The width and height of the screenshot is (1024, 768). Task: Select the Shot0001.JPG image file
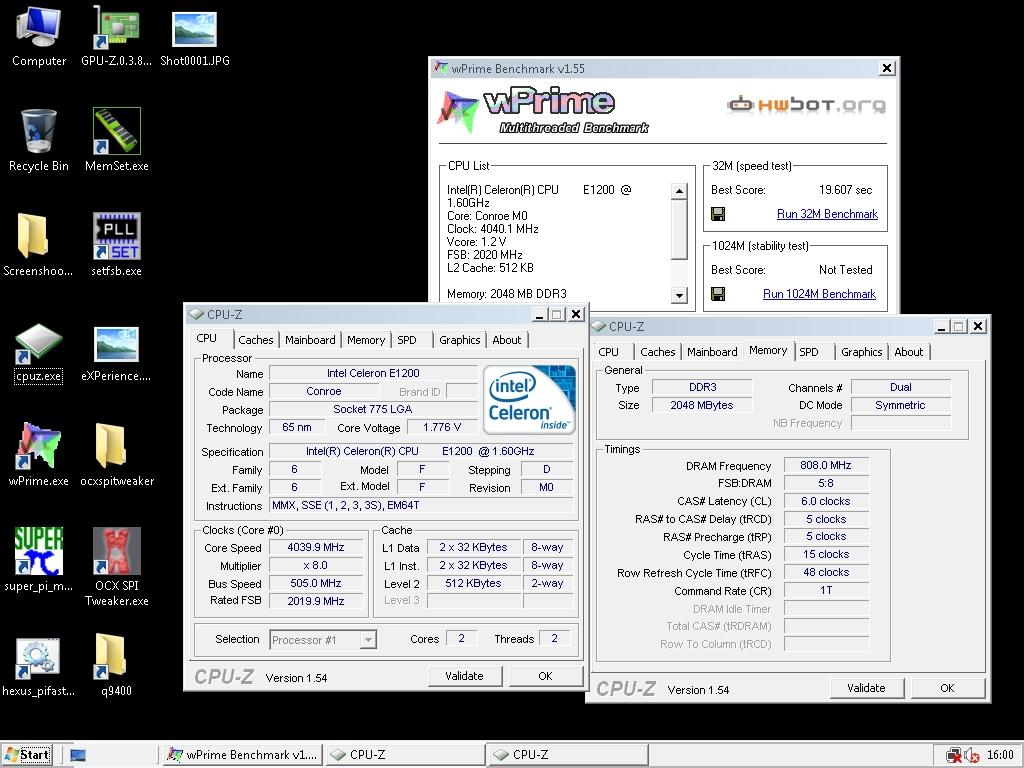pyautogui.click(x=195, y=36)
